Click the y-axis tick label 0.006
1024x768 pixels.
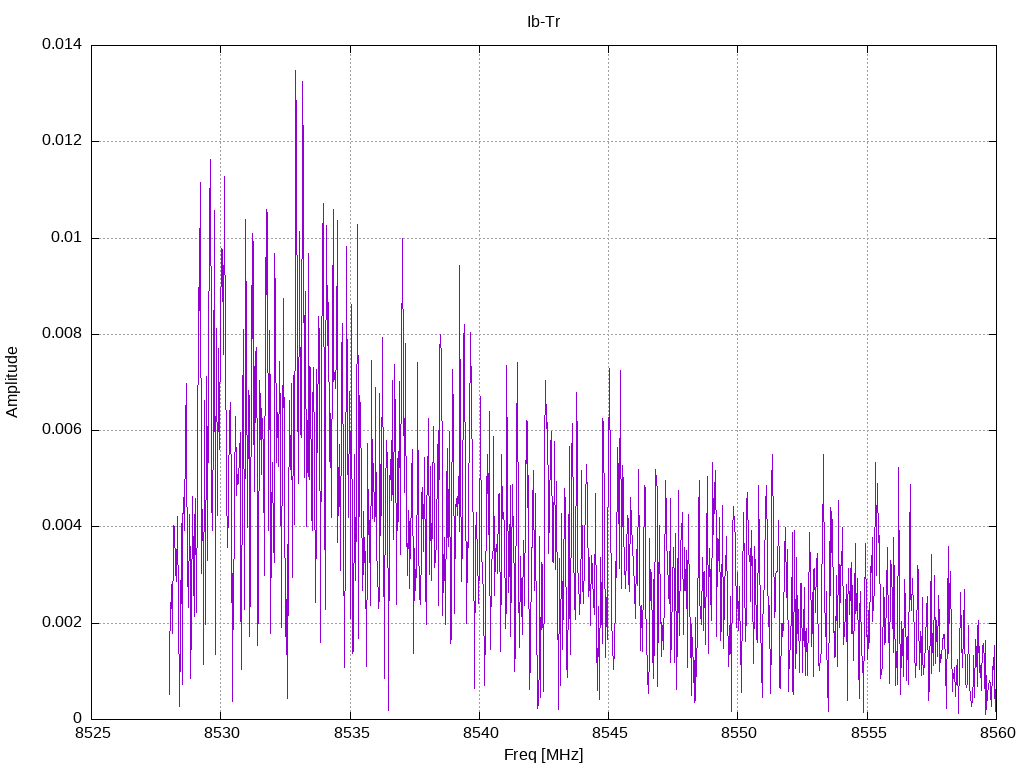(62, 430)
